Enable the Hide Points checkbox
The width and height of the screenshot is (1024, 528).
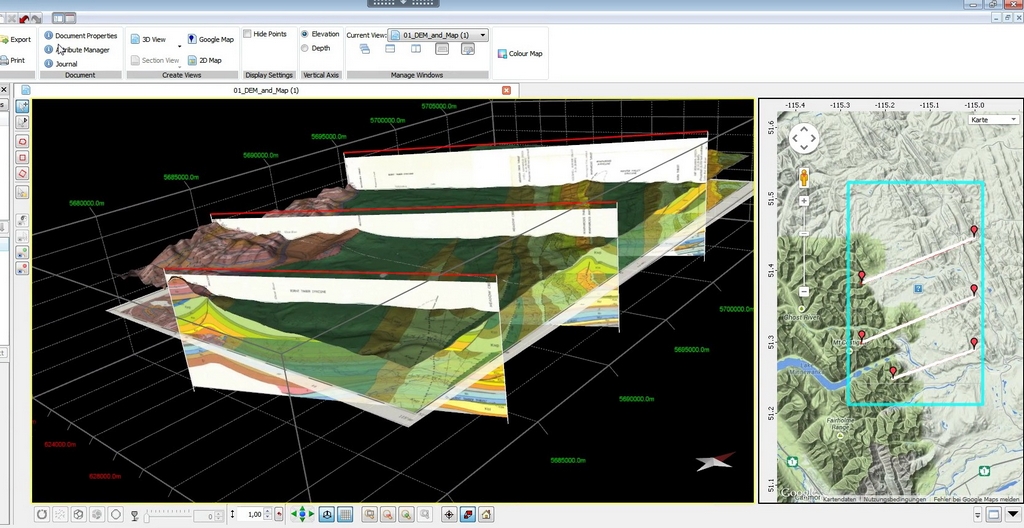point(247,34)
